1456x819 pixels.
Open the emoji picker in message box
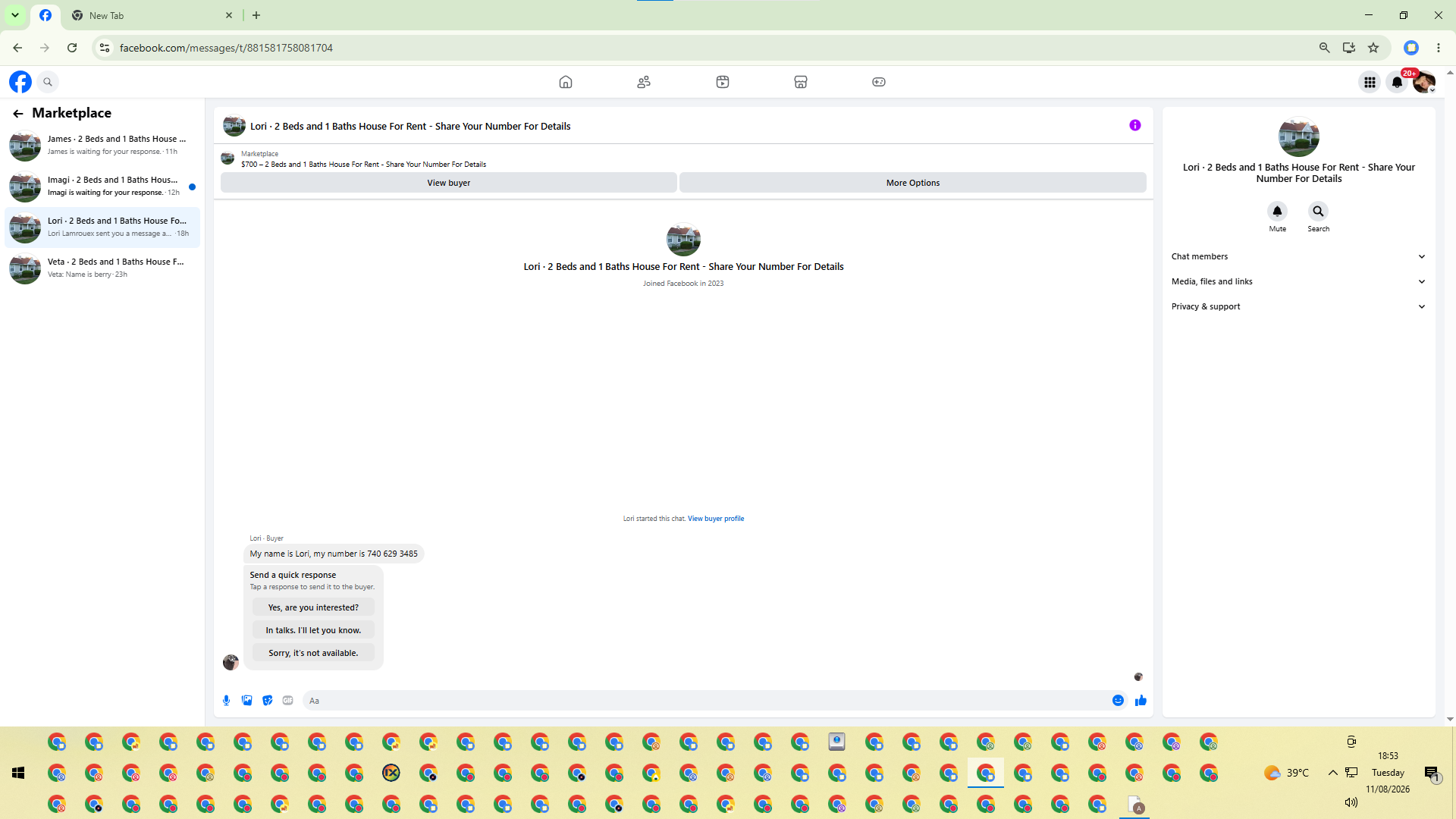1118,701
